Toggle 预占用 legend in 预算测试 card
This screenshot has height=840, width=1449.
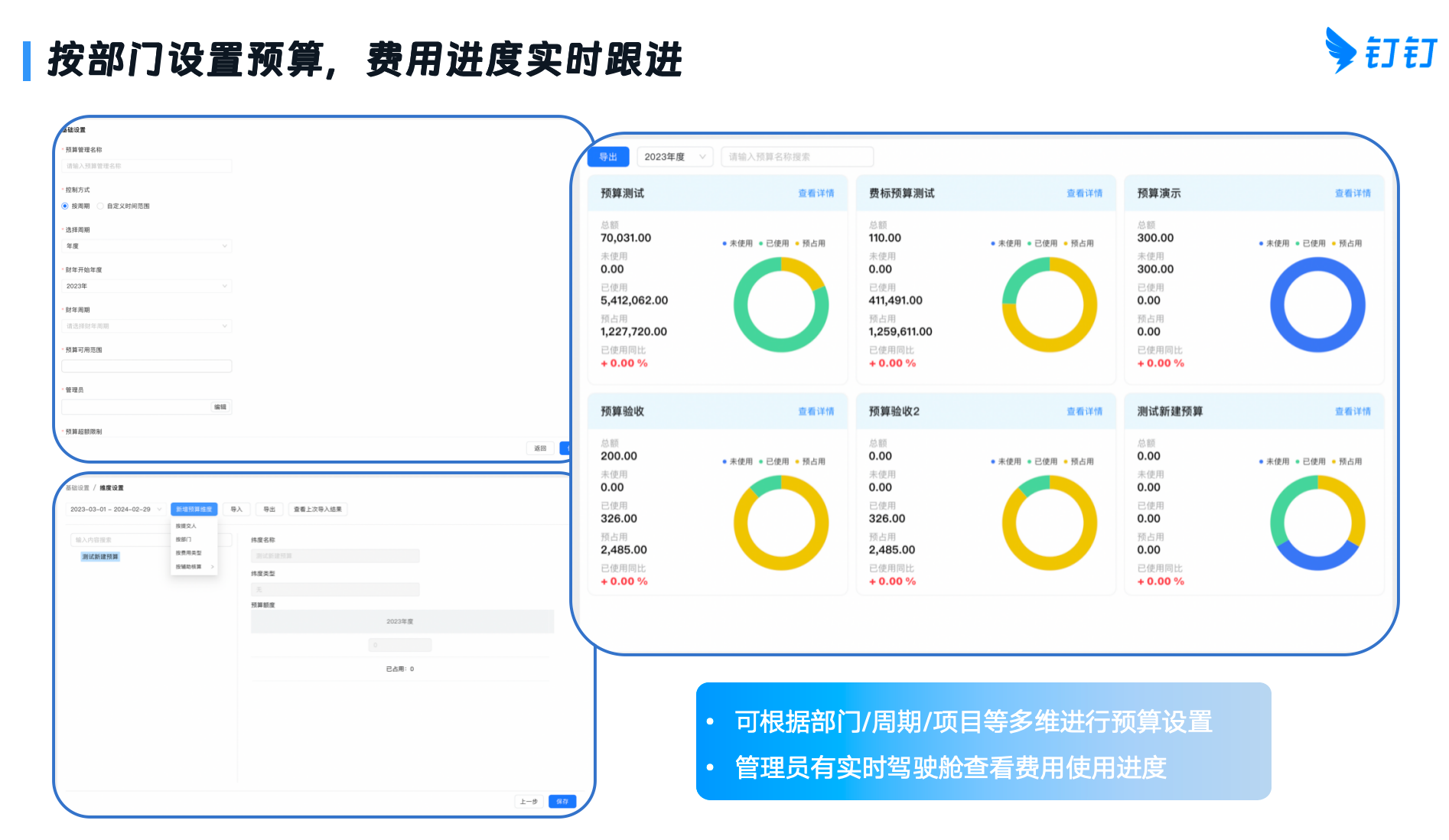tap(811, 243)
